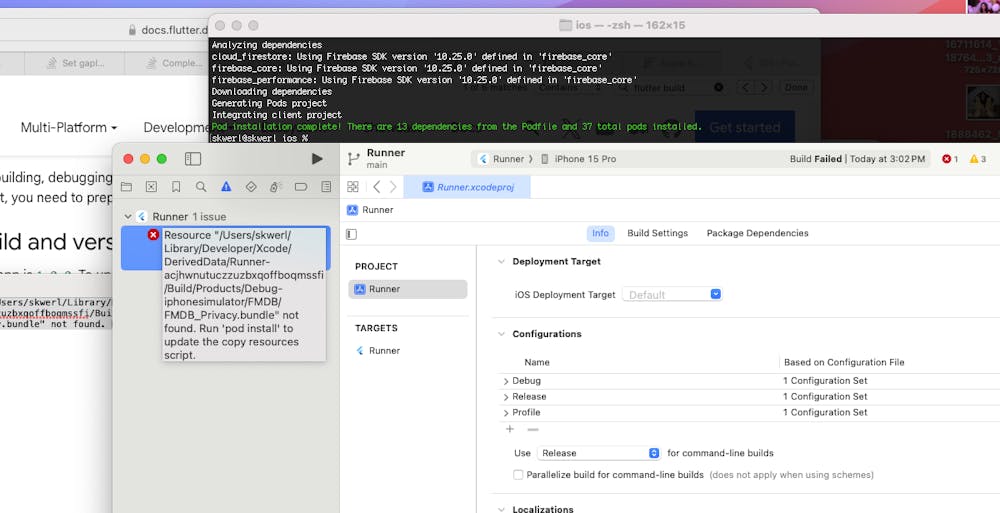Expand the Release configuration row

click(x=506, y=397)
